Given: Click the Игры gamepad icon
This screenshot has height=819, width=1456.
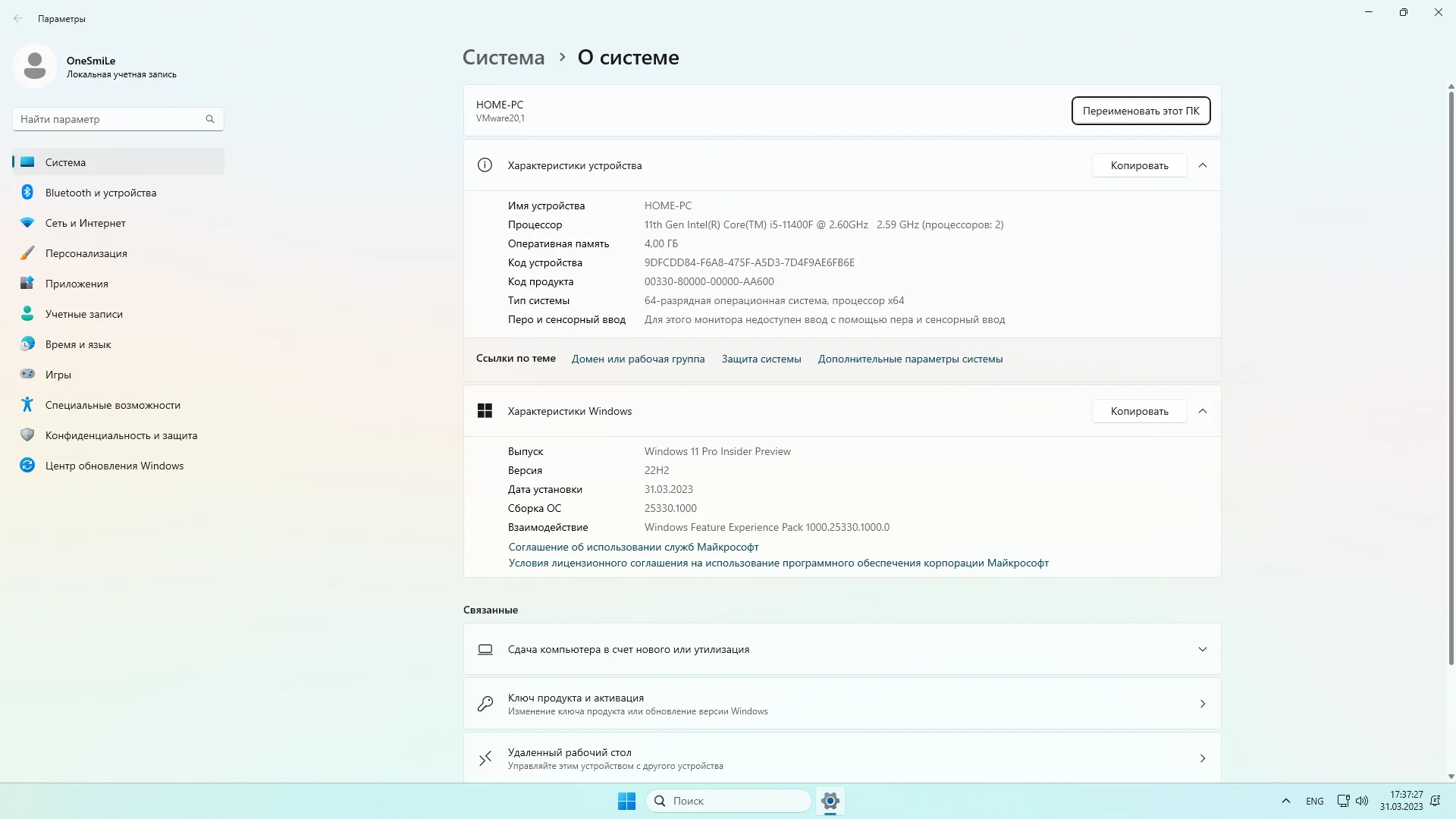Looking at the screenshot, I should pyautogui.click(x=27, y=374).
